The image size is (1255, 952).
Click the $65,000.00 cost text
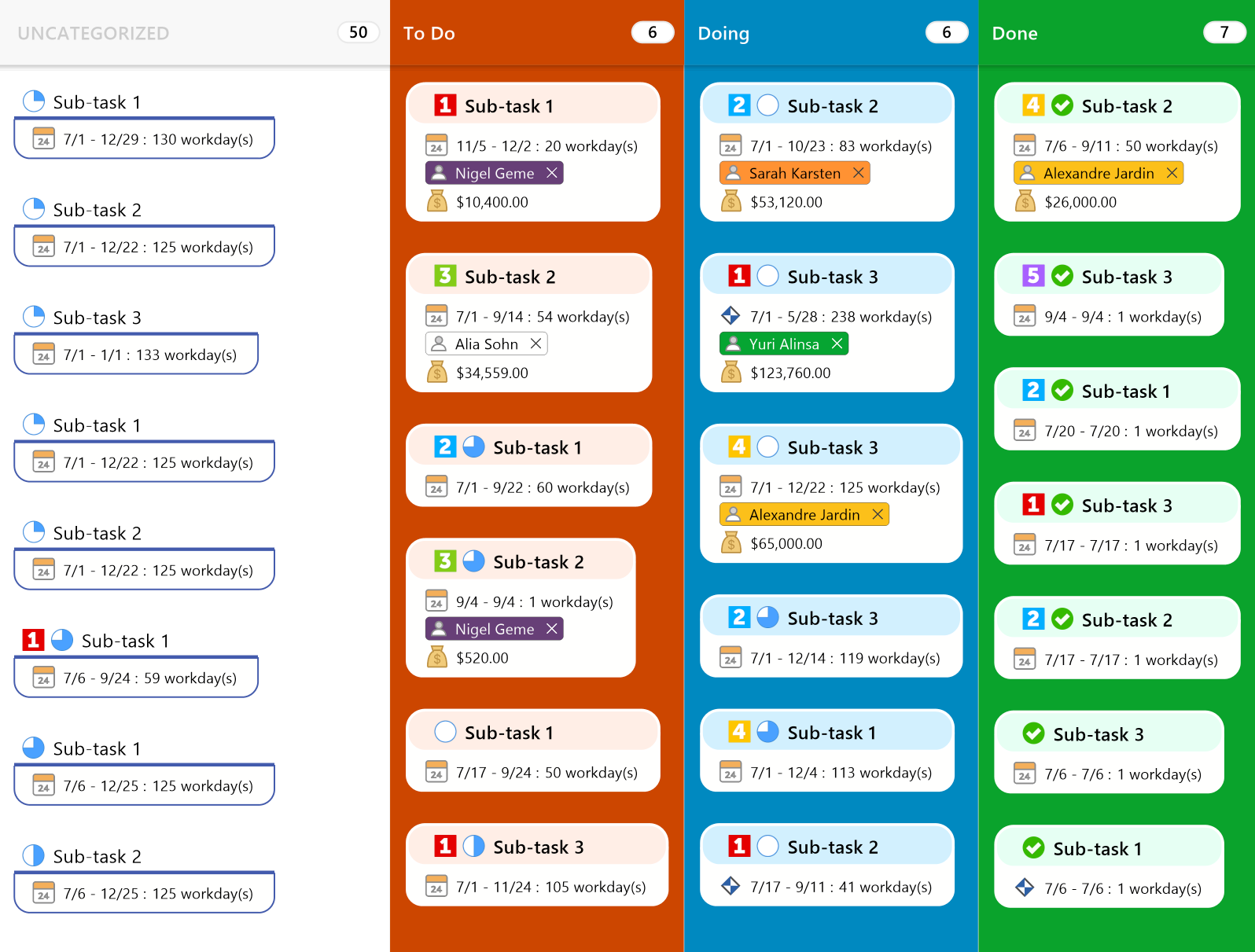tap(786, 543)
